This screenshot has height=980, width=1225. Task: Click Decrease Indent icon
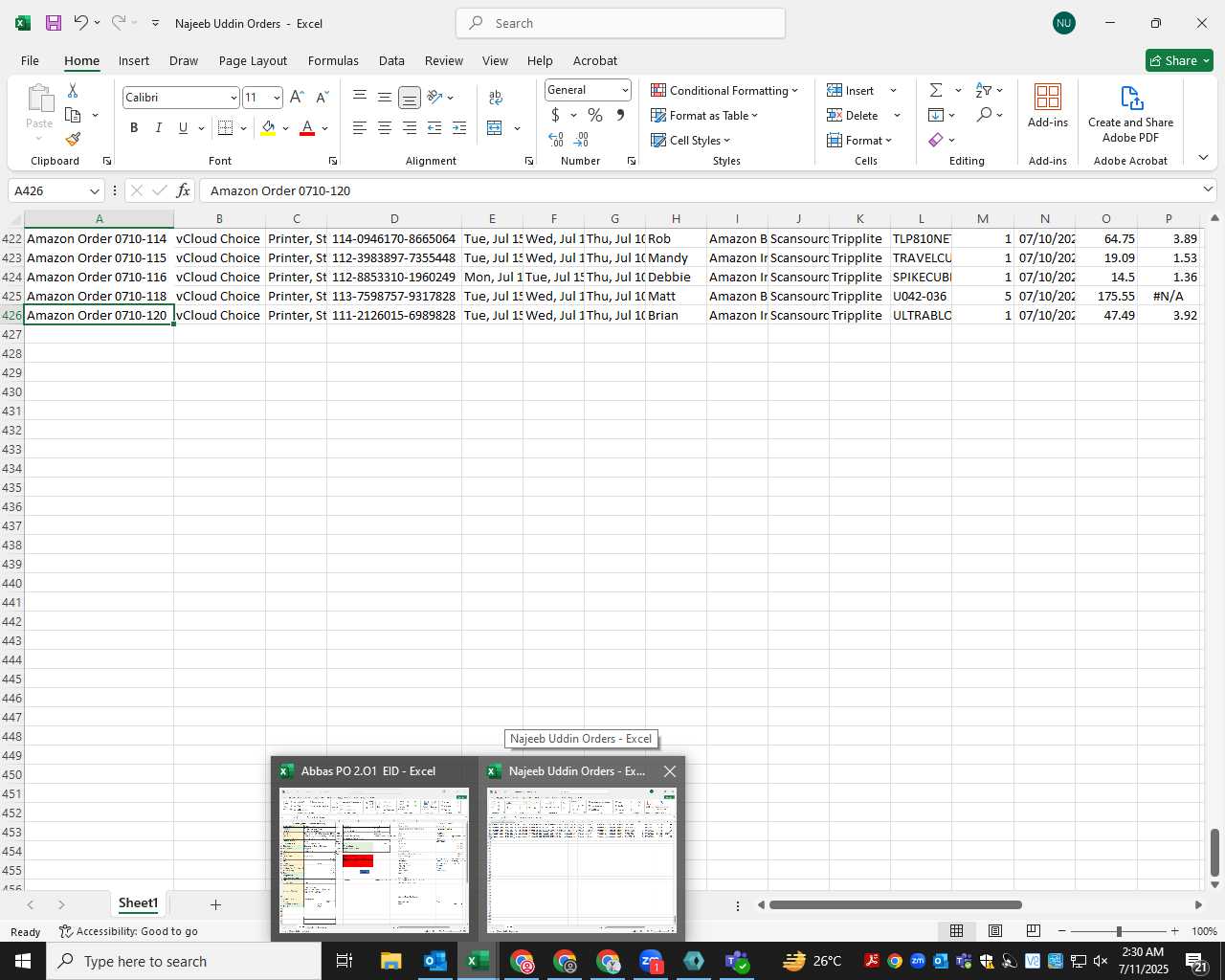point(434,128)
